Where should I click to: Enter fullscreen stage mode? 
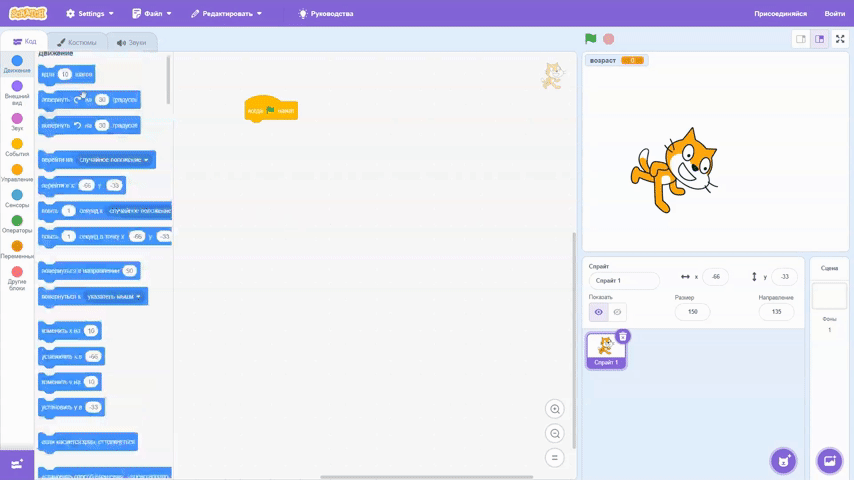click(x=840, y=39)
